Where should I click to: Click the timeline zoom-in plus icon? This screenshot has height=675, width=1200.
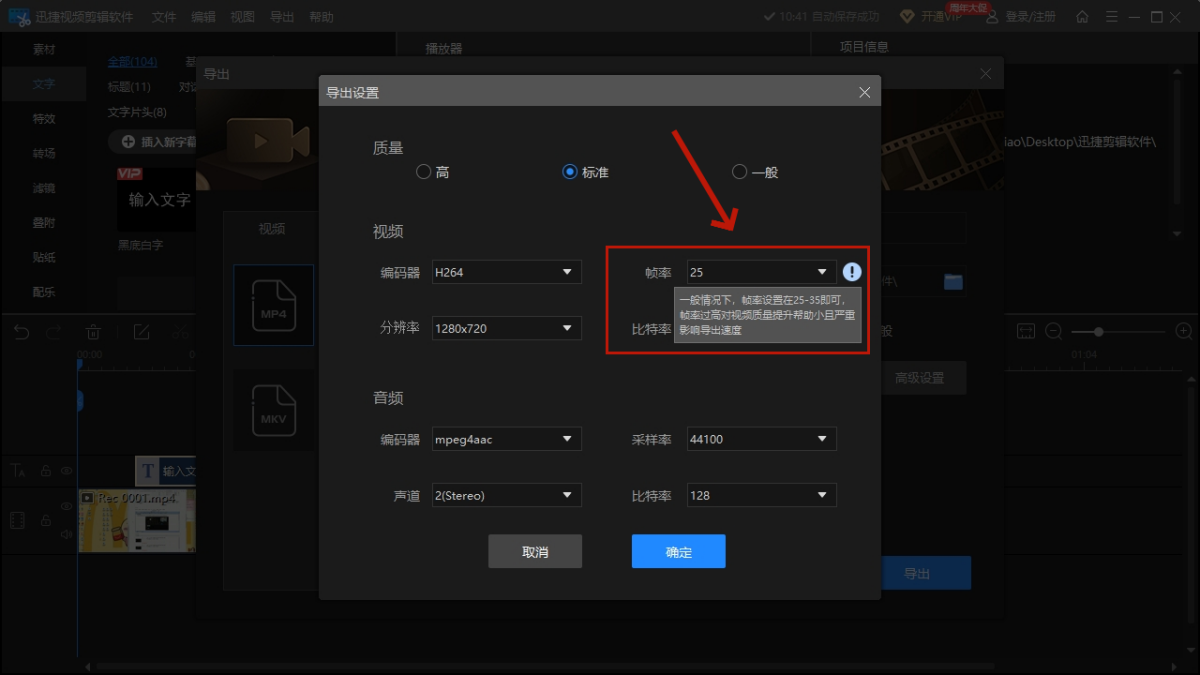pyautogui.click(x=1184, y=331)
